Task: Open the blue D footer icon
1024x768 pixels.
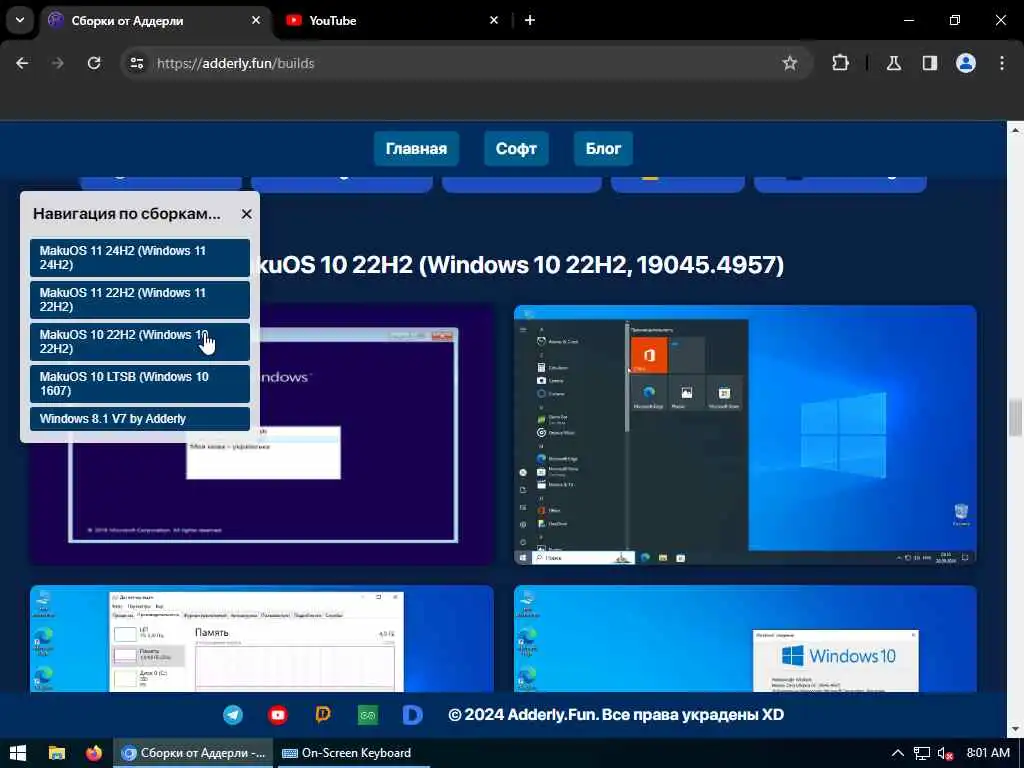Action: tap(412, 715)
